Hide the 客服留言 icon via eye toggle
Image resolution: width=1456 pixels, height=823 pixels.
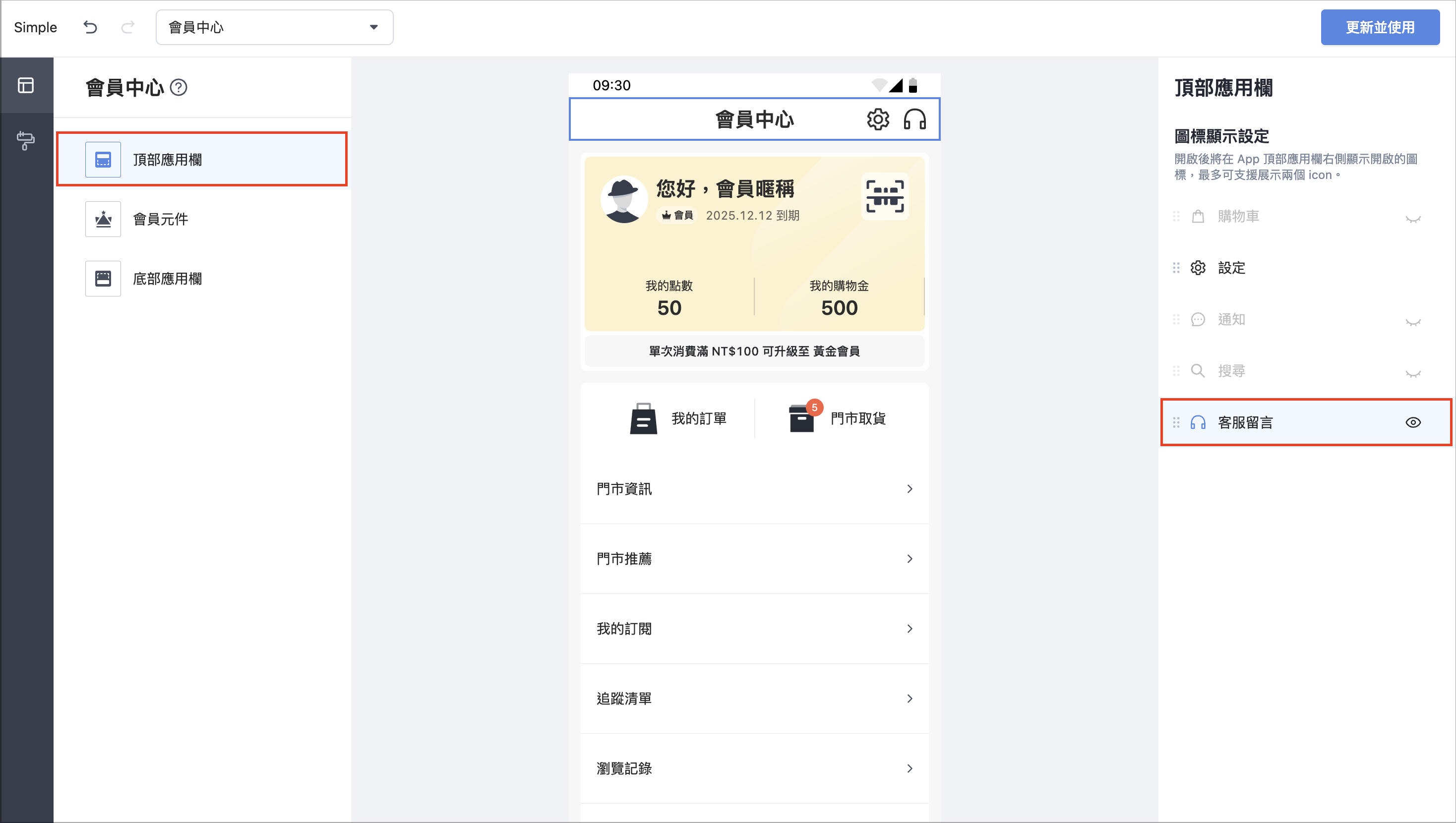[1413, 422]
